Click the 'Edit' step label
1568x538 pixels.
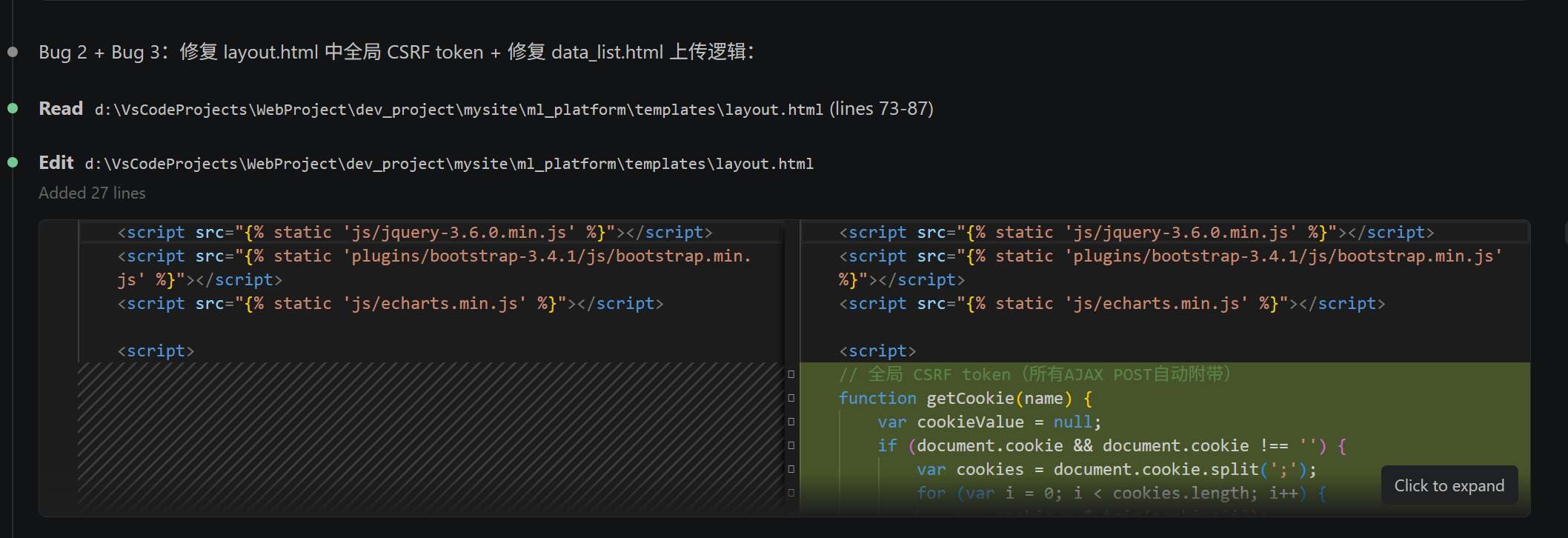[56, 163]
